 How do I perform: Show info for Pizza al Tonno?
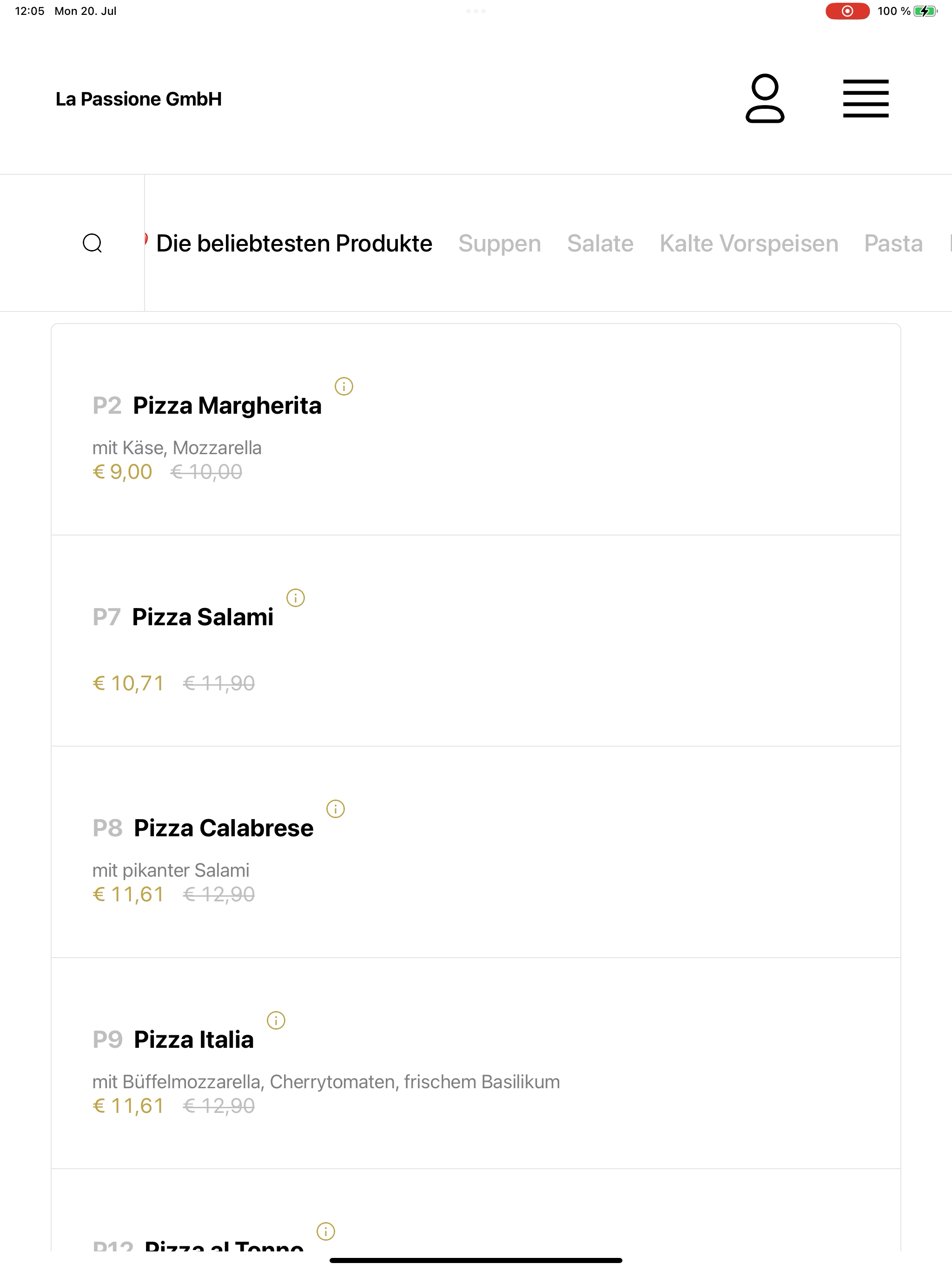pos(325,1231)
